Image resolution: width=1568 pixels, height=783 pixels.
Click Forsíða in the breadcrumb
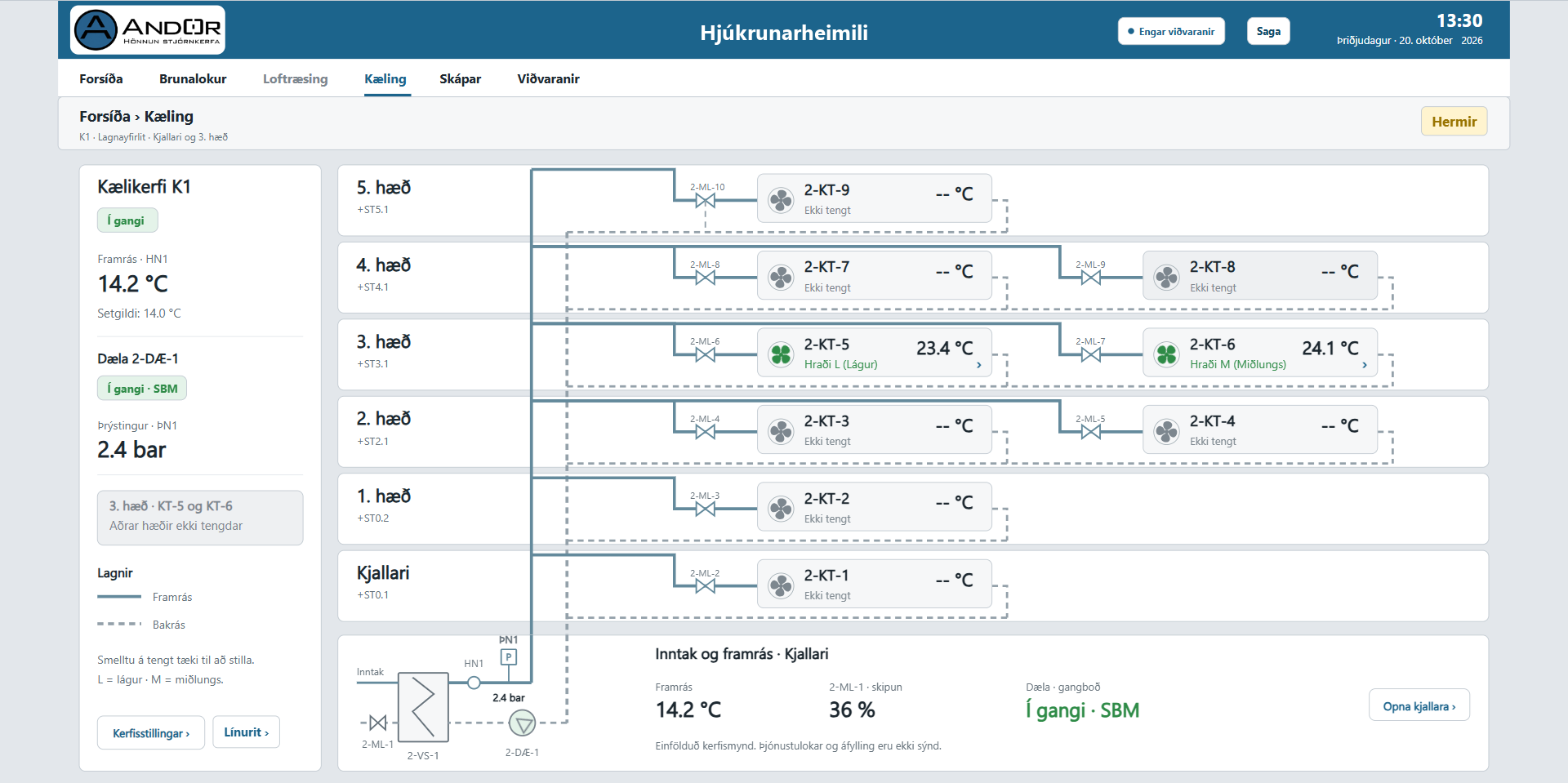[105, 117]
